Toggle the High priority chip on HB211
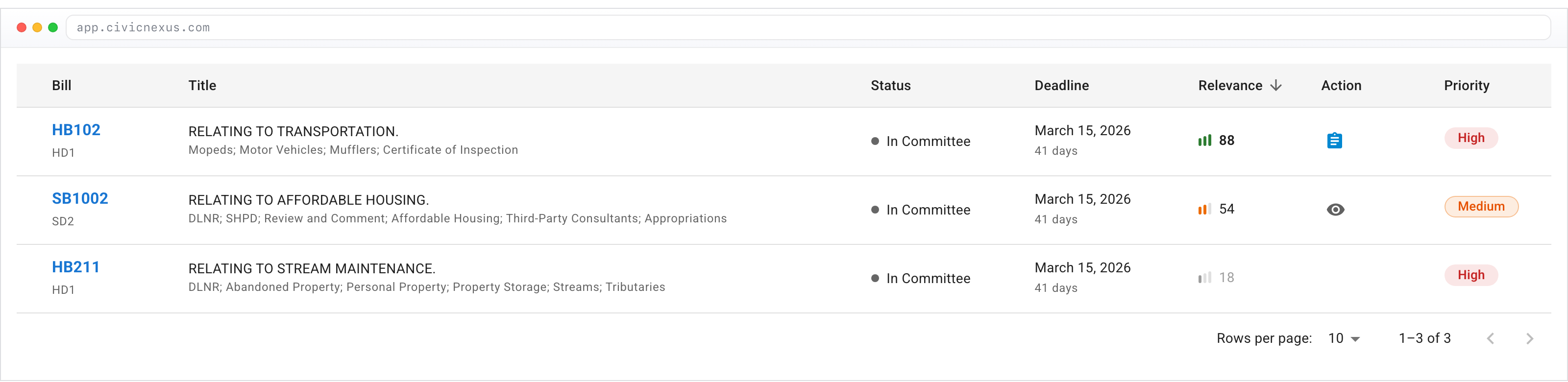 pos(1471,275)
